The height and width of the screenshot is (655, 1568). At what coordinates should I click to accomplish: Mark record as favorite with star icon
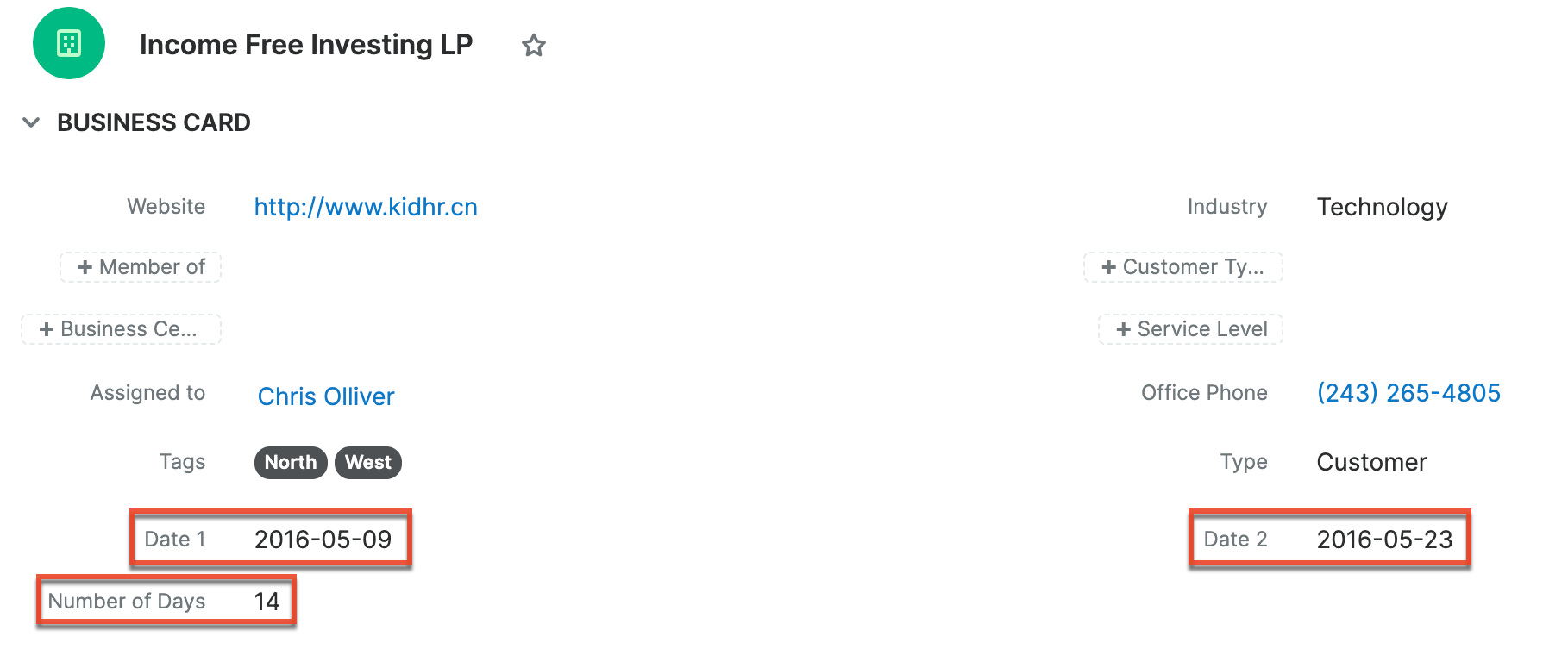point(534,45)
